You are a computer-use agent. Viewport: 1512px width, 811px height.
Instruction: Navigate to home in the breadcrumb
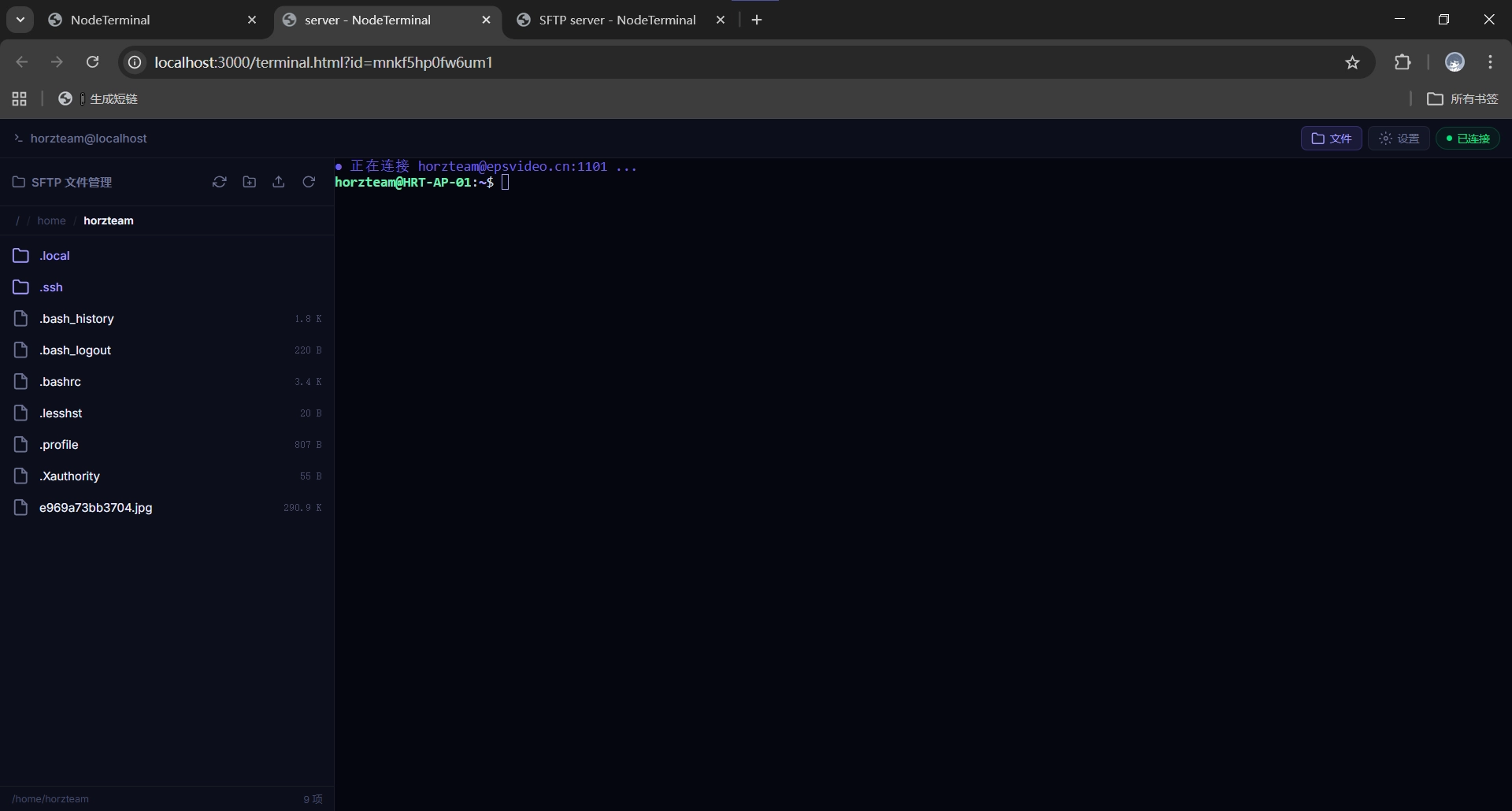pyautogui.click(x=50, y=220)
